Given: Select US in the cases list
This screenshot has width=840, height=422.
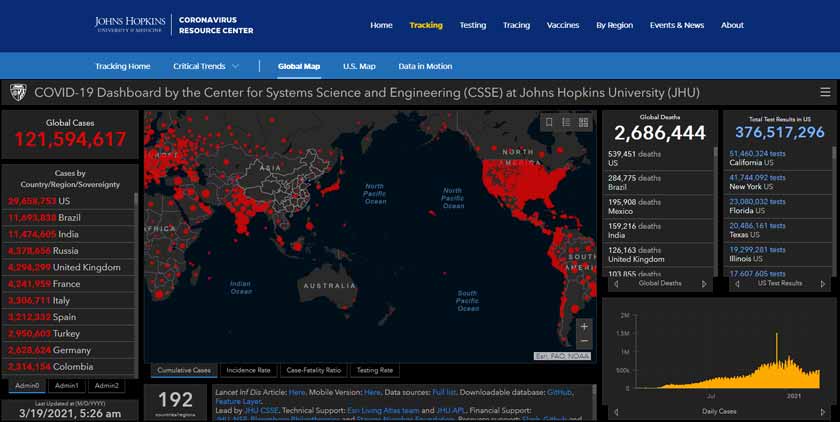Looking at the screenshot, I should coord(69,201).
